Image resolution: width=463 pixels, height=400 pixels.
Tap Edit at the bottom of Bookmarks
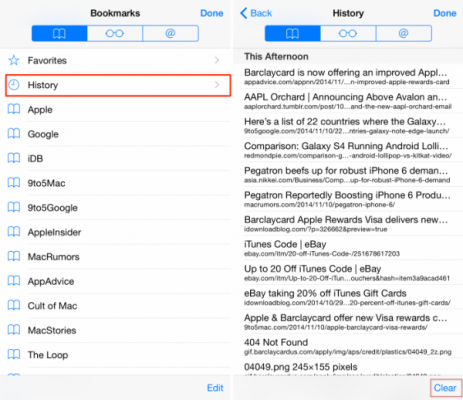coord(215,388)
